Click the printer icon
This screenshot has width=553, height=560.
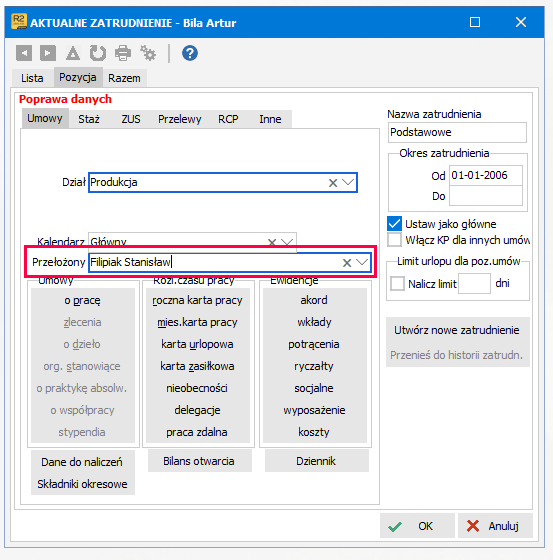pyautogui.click(x=123, y=53)
